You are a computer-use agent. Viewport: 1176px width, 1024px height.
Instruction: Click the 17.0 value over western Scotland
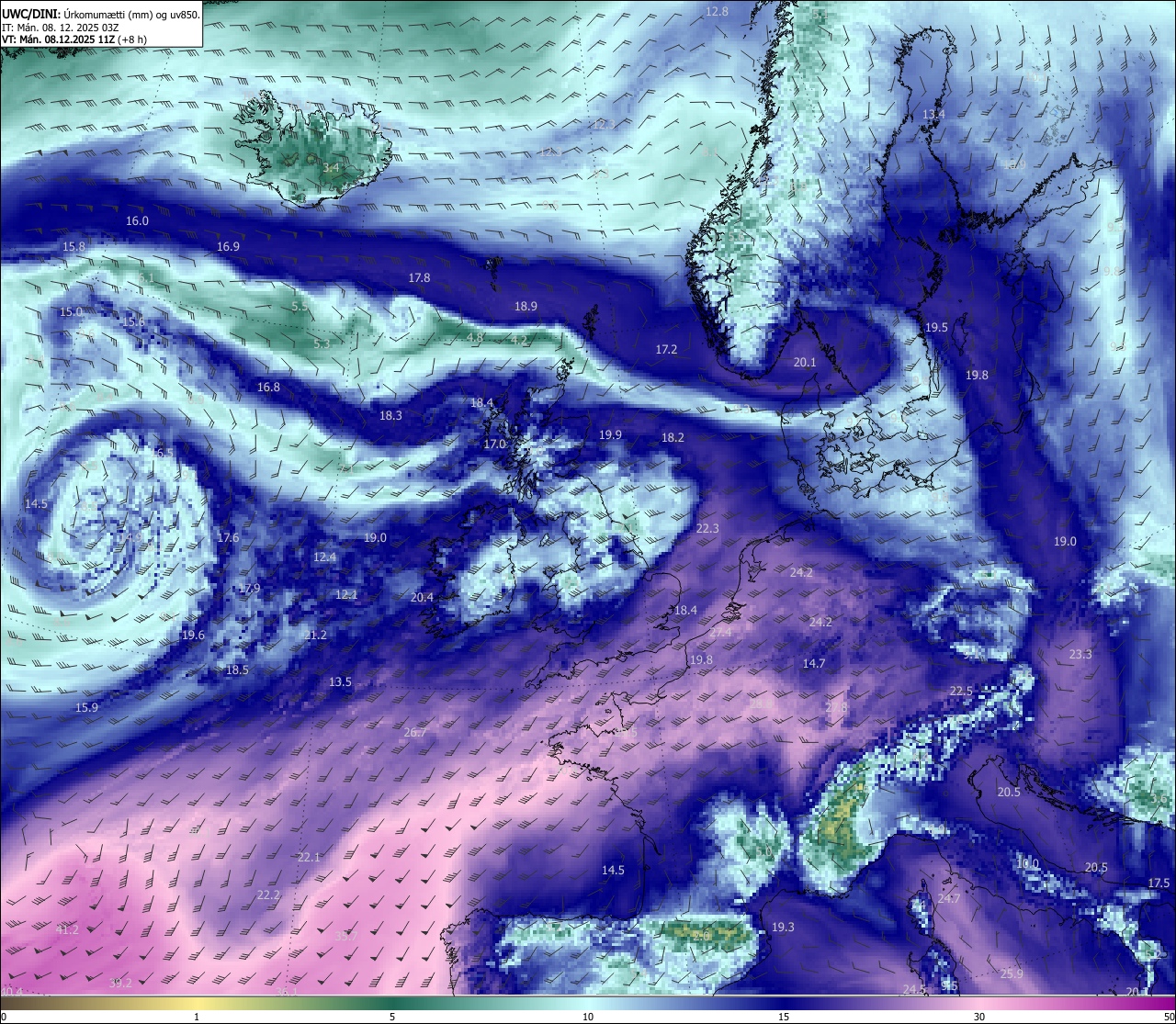click(494, 444)
